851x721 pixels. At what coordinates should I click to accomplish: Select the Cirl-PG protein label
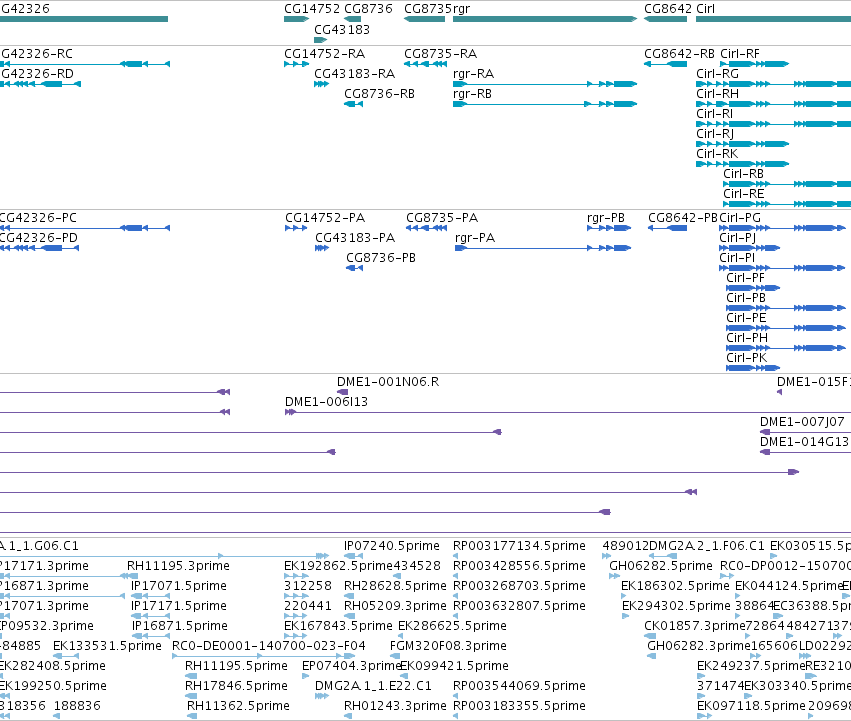coord(740,218)
